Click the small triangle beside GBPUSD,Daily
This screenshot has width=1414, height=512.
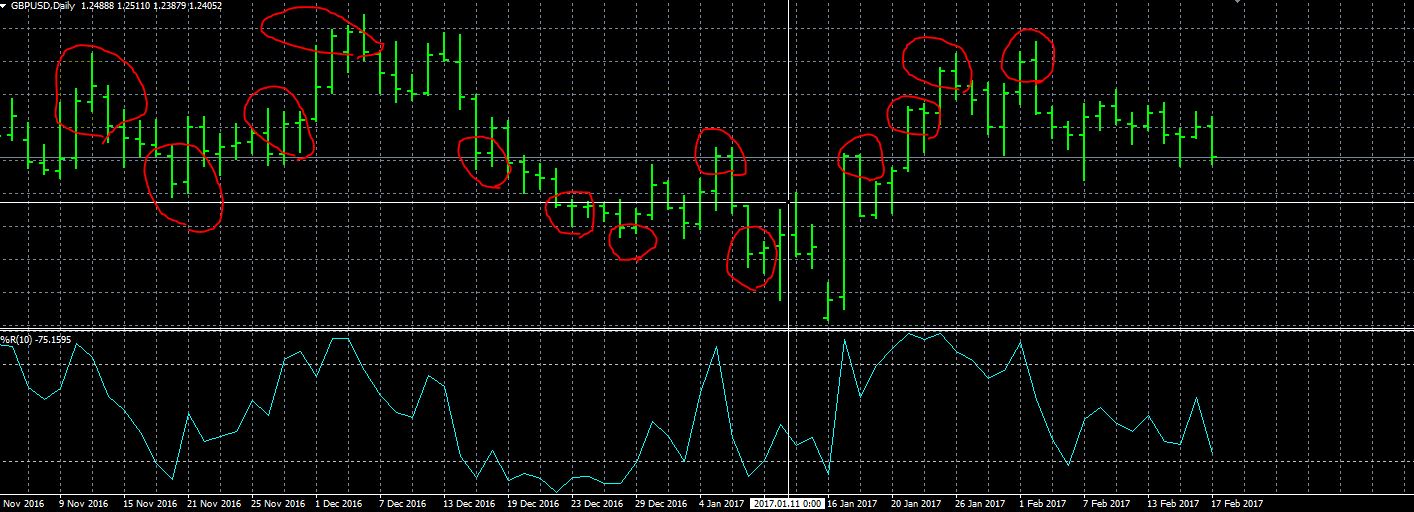[x=4, y=6]
